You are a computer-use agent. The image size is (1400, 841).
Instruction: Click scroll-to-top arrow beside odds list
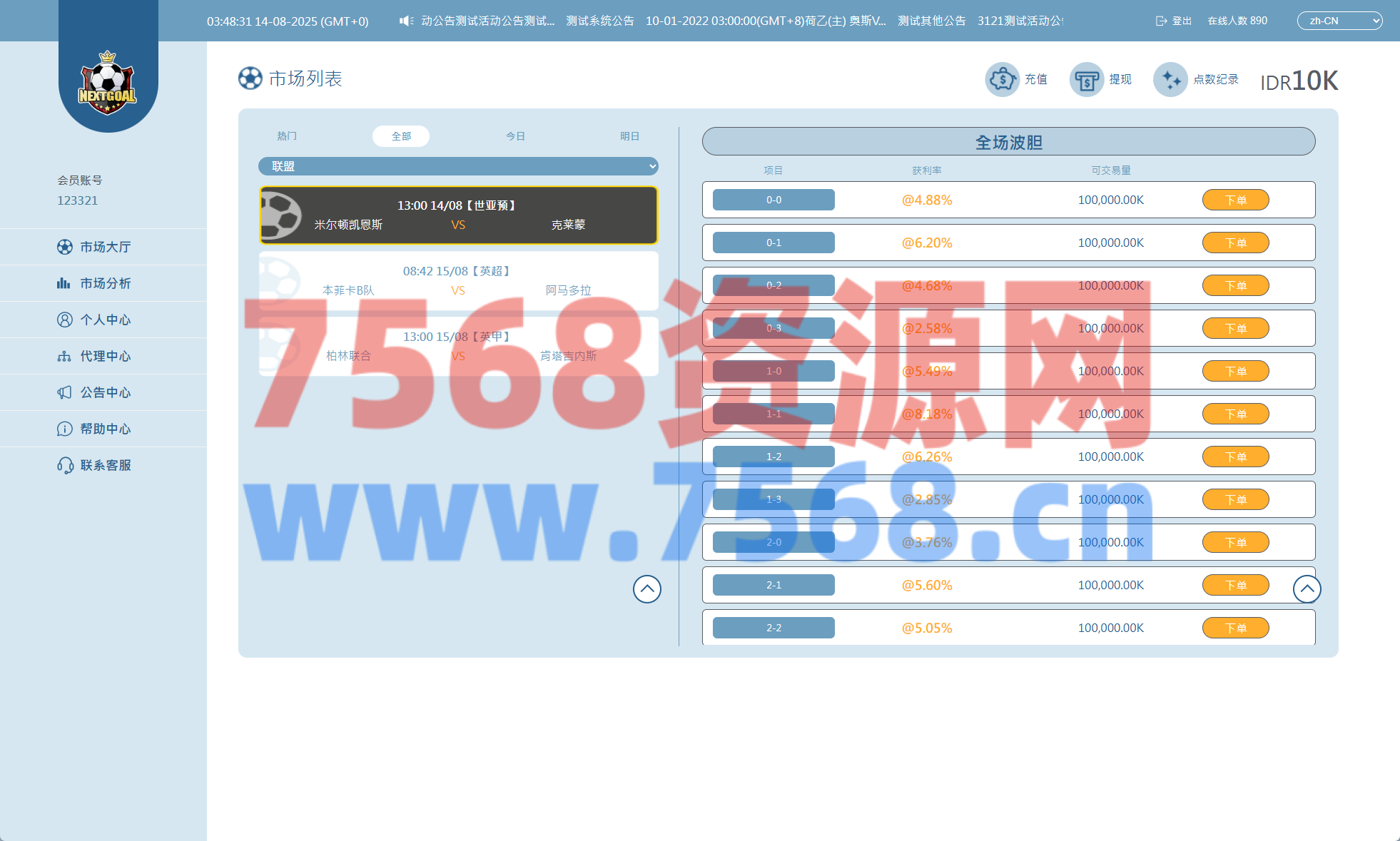[1307, 588]
